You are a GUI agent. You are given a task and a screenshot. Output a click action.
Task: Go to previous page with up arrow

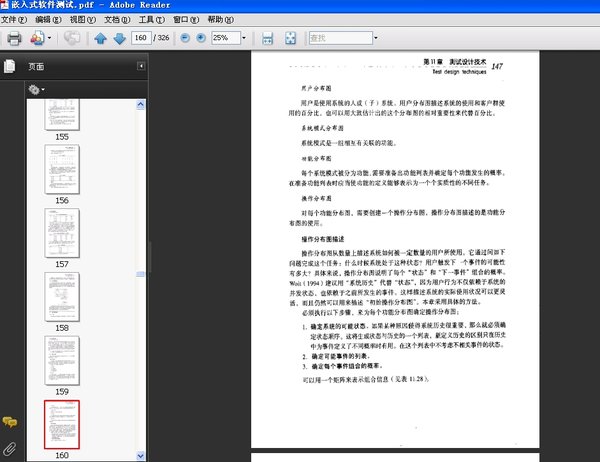[101, 38]
